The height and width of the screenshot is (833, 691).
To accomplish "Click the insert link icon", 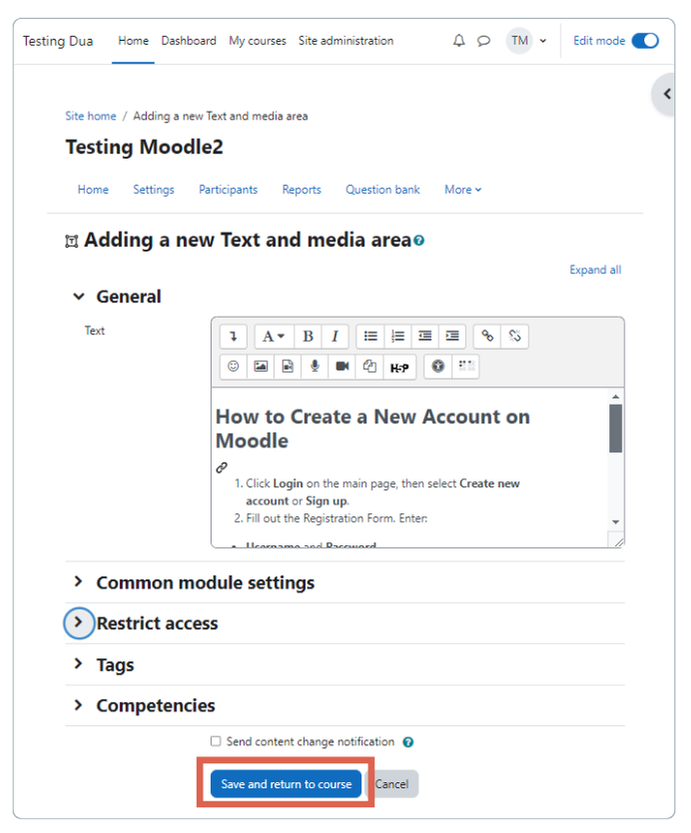I will pyautogui.click(x=488, y=336).
